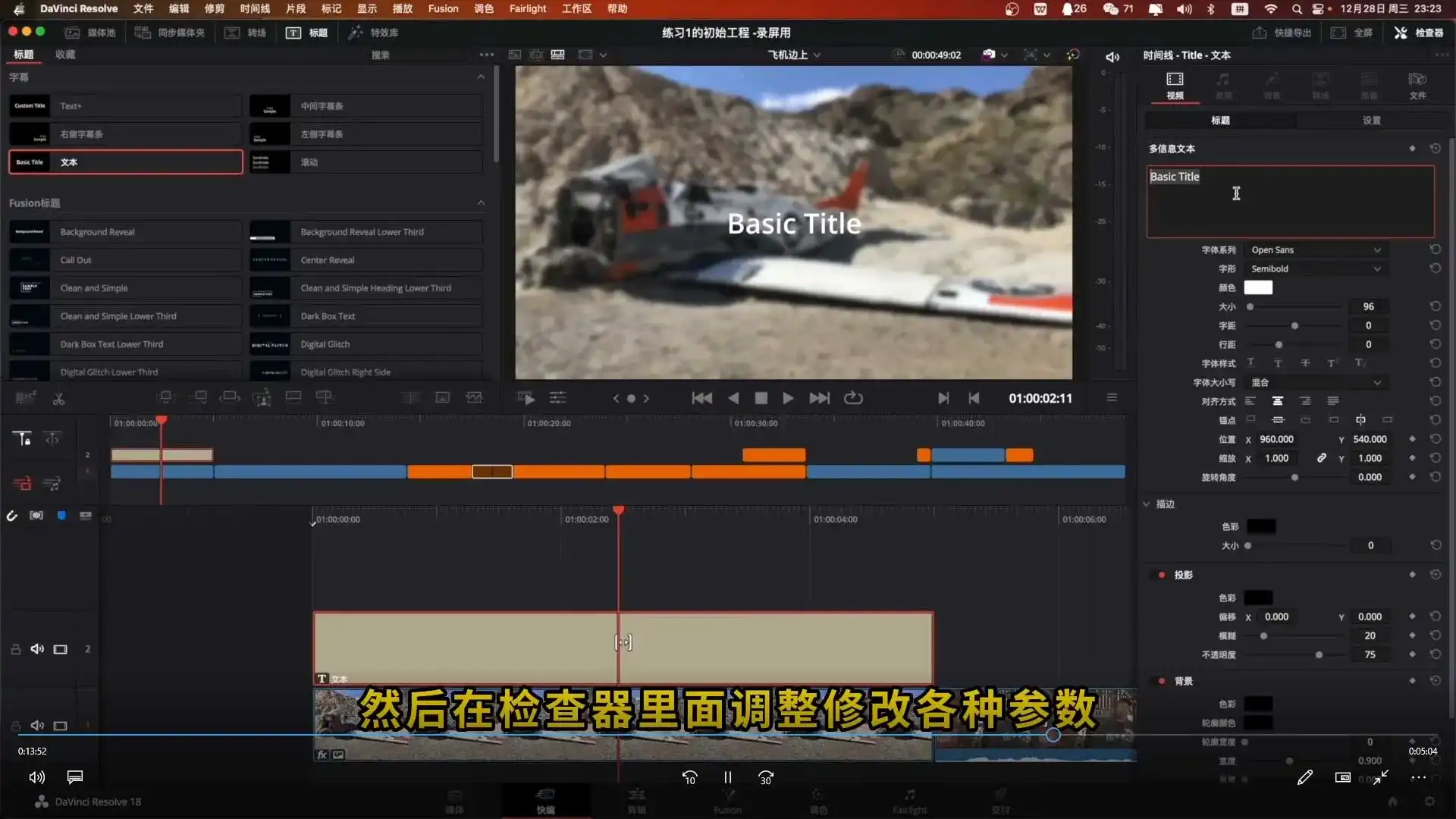Open the Open Sans font family dropdown

pos(1316,249)
